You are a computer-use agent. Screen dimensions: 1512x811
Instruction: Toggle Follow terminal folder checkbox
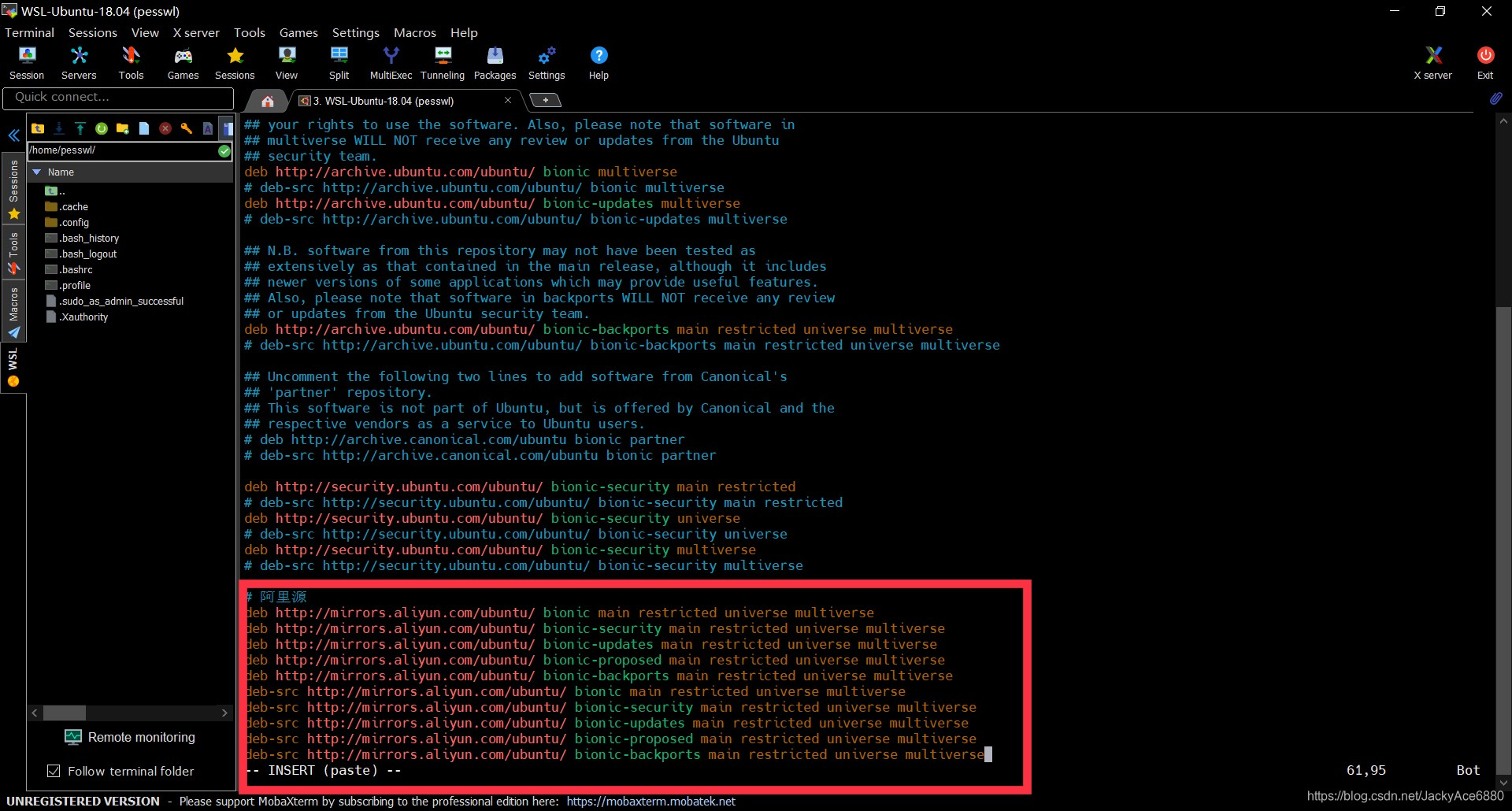point(54,771)
